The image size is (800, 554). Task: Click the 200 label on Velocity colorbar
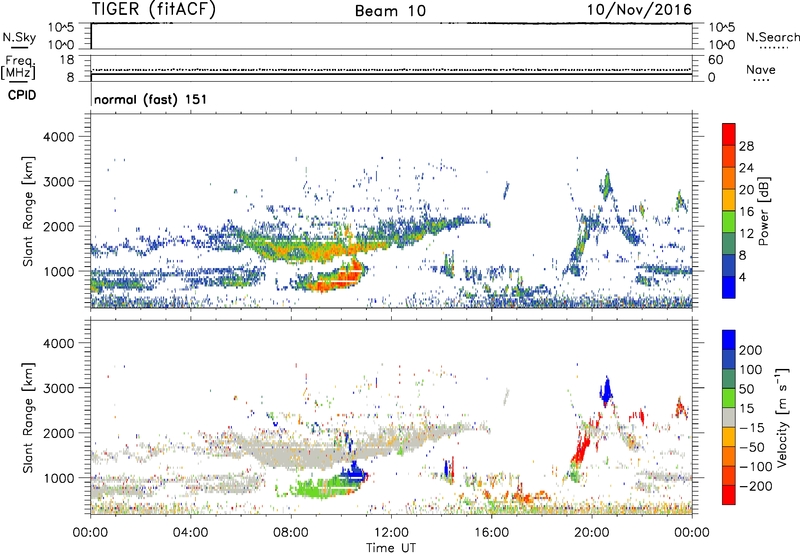click(x=751, y=350)
